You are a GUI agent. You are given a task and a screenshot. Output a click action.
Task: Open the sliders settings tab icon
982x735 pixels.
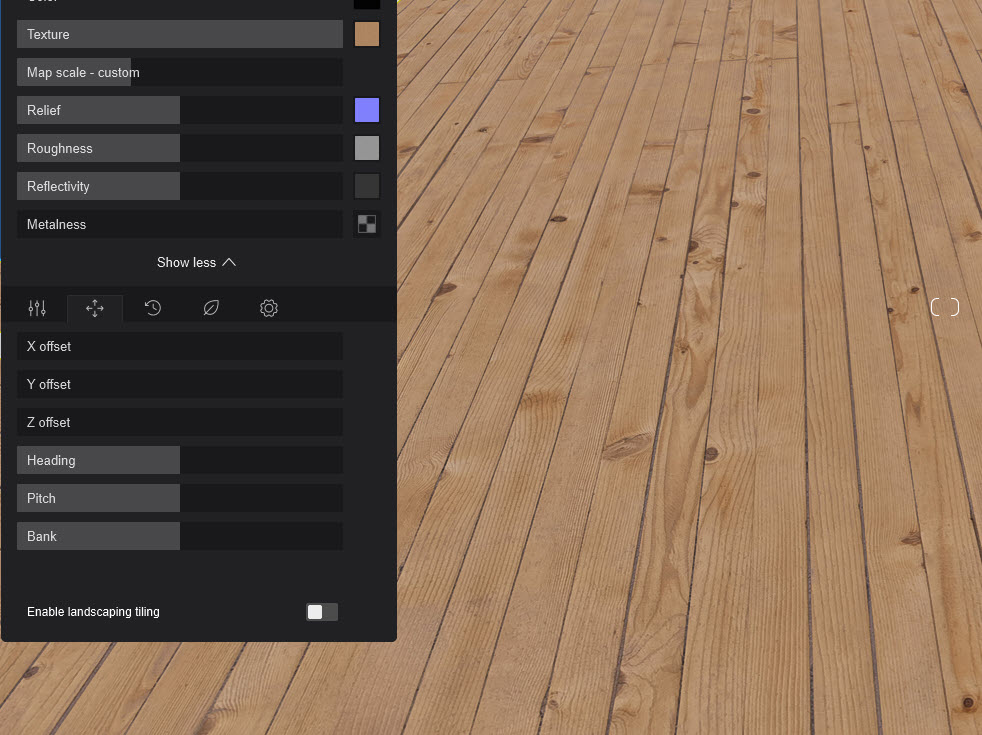point(37,308)
